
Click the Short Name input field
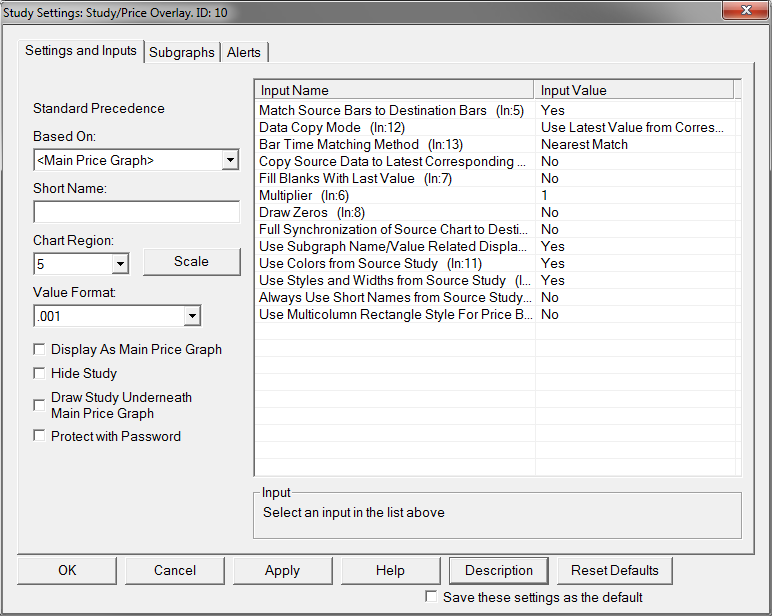point(136,212)
